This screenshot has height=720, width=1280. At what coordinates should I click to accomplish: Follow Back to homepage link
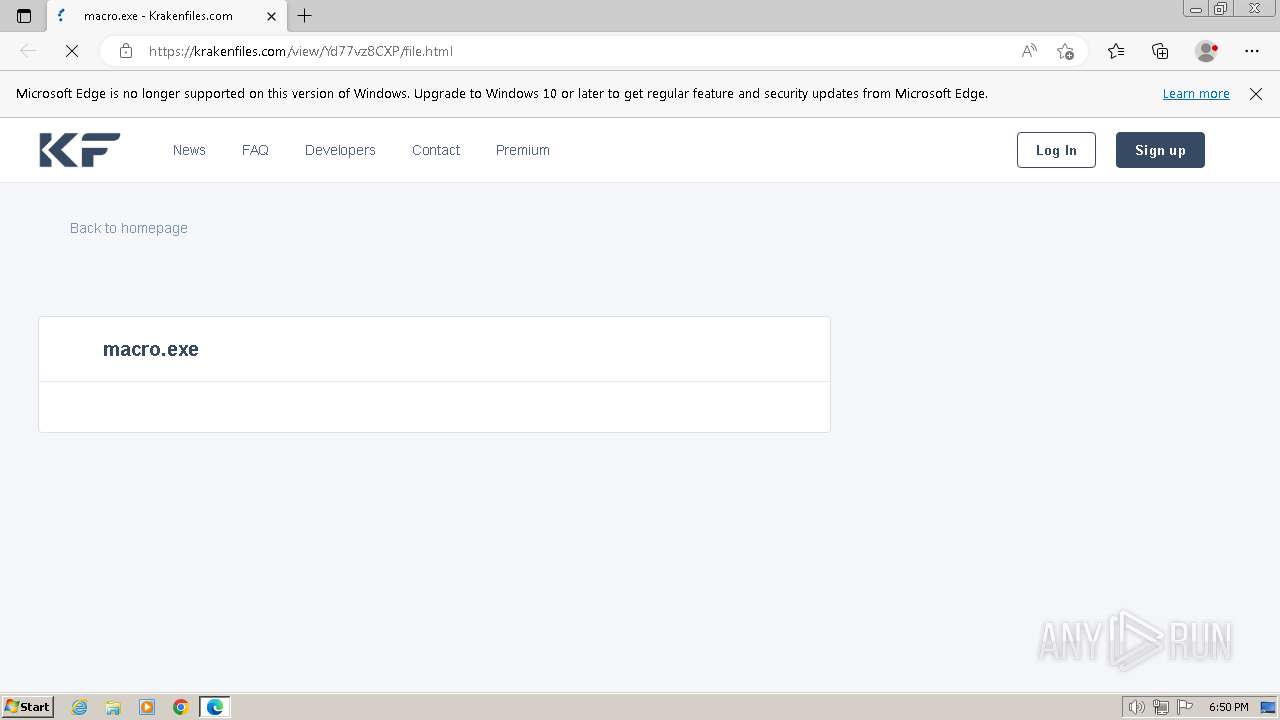129,228
